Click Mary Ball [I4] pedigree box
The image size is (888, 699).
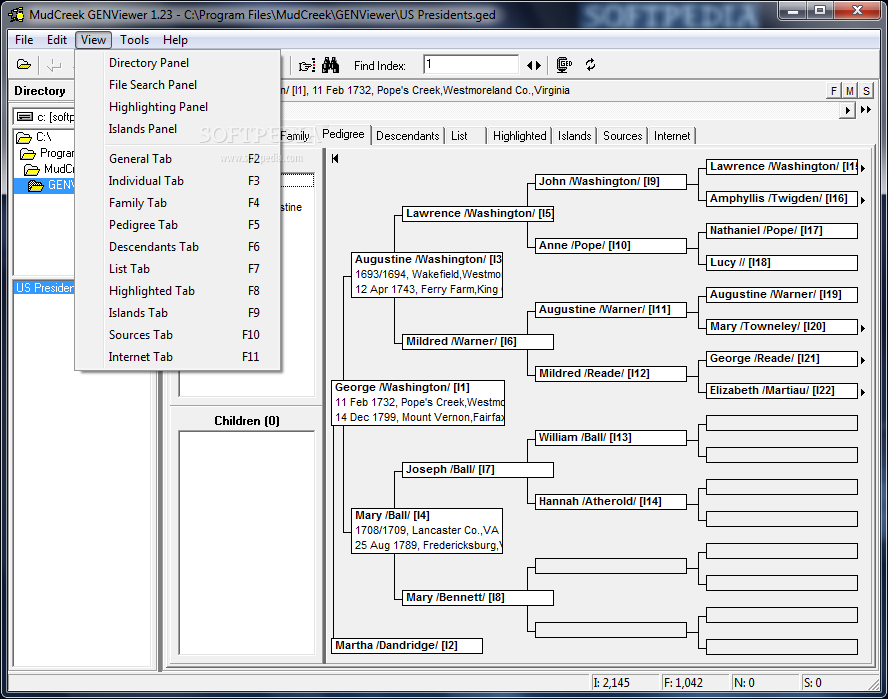427,531
